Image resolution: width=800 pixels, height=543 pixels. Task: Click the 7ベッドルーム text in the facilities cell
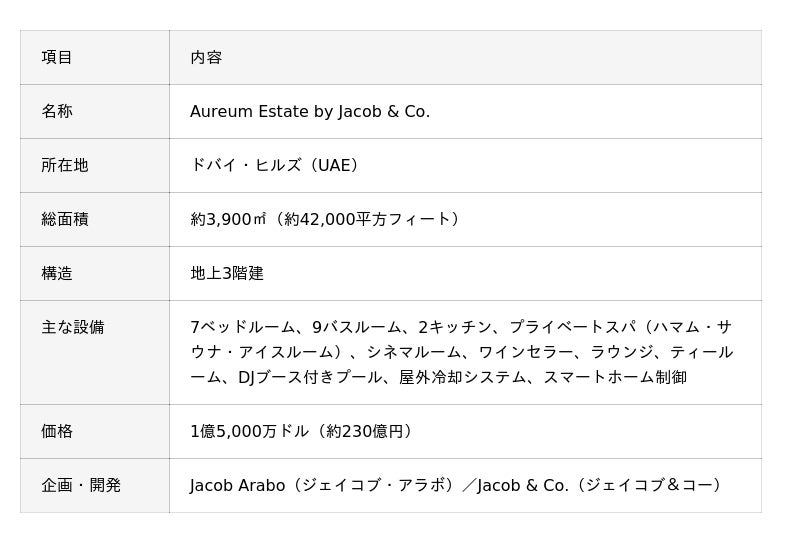[x=243, y=327]
